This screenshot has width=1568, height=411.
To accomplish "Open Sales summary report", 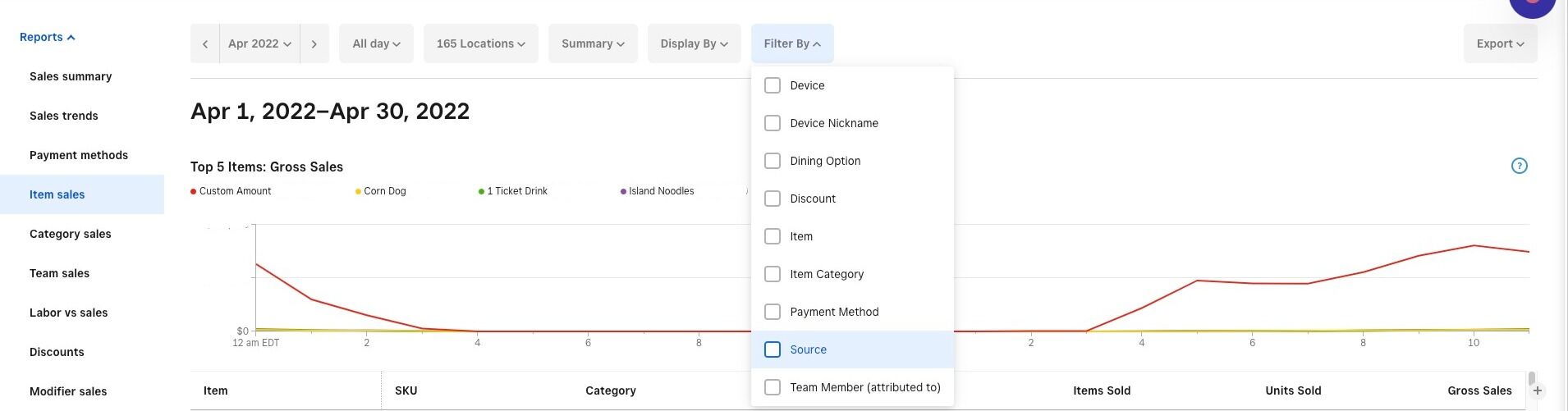I will click(71, 76).
